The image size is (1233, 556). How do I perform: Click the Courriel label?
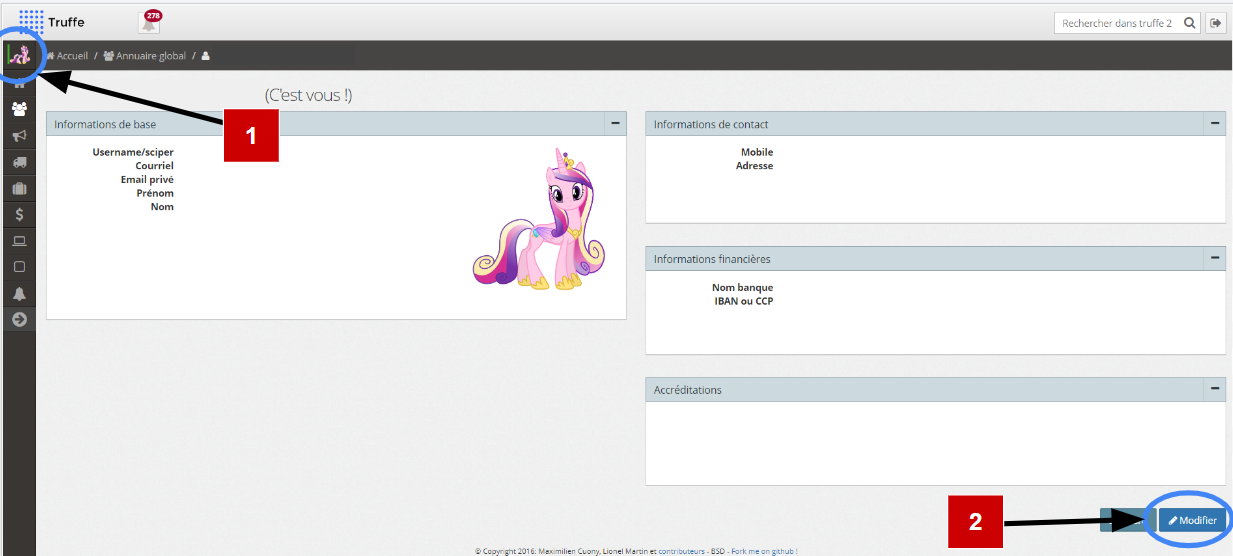(155, 166)
